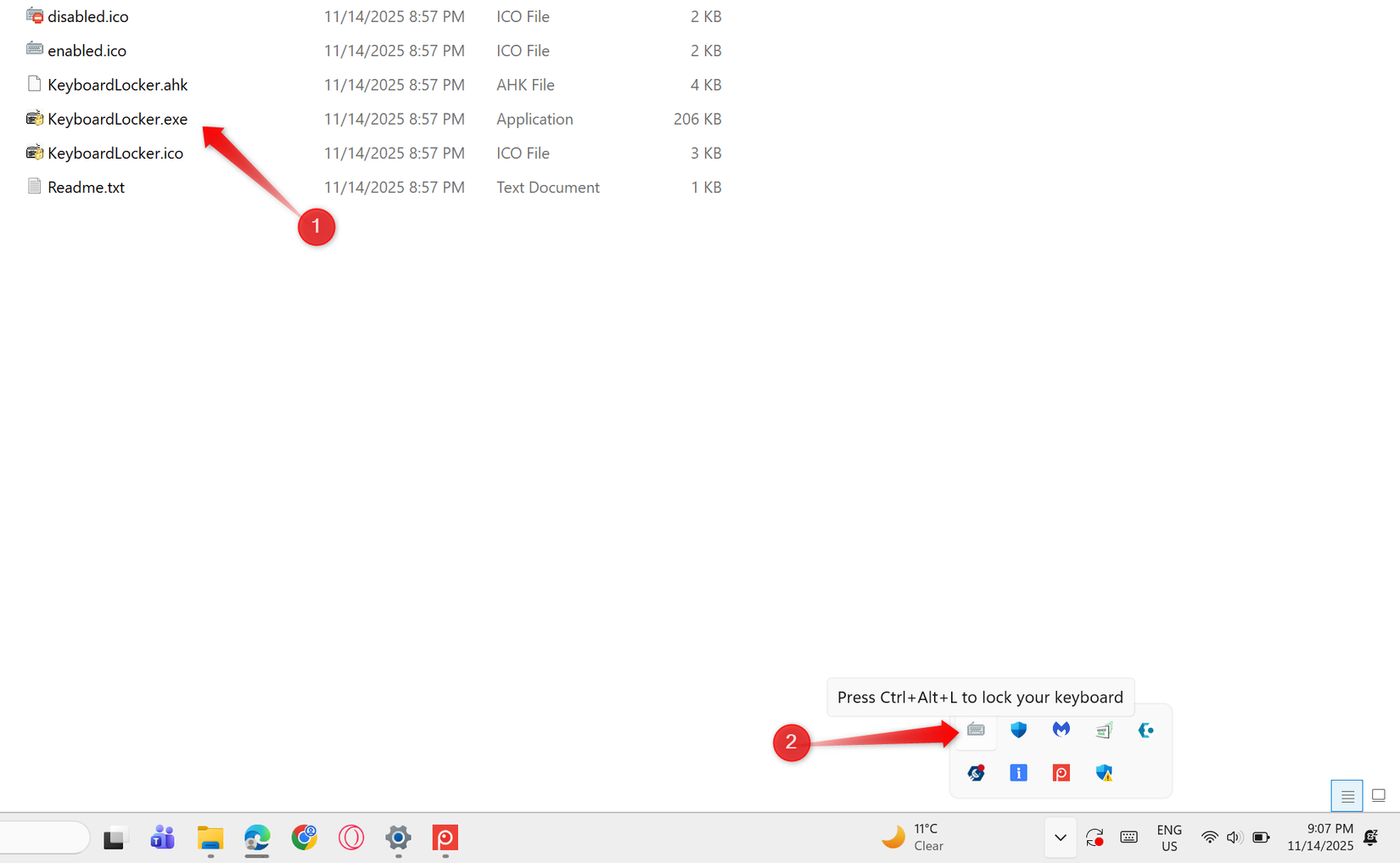Viewport: 1400px width, 863px height.
Task: Collapse the hidden tray icons chevron
Action: pyautogui.click(x=1060, y=838)
